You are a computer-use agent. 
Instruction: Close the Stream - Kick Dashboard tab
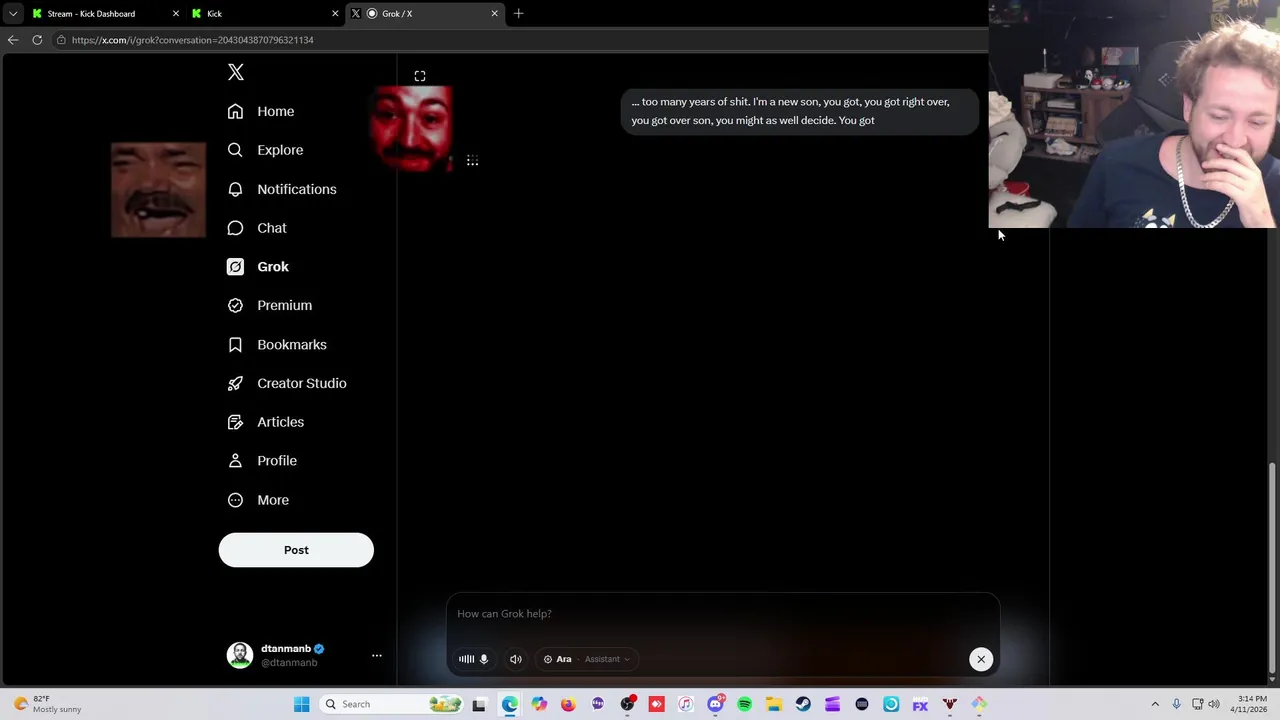pyautogui.click(x=176, y=14)
